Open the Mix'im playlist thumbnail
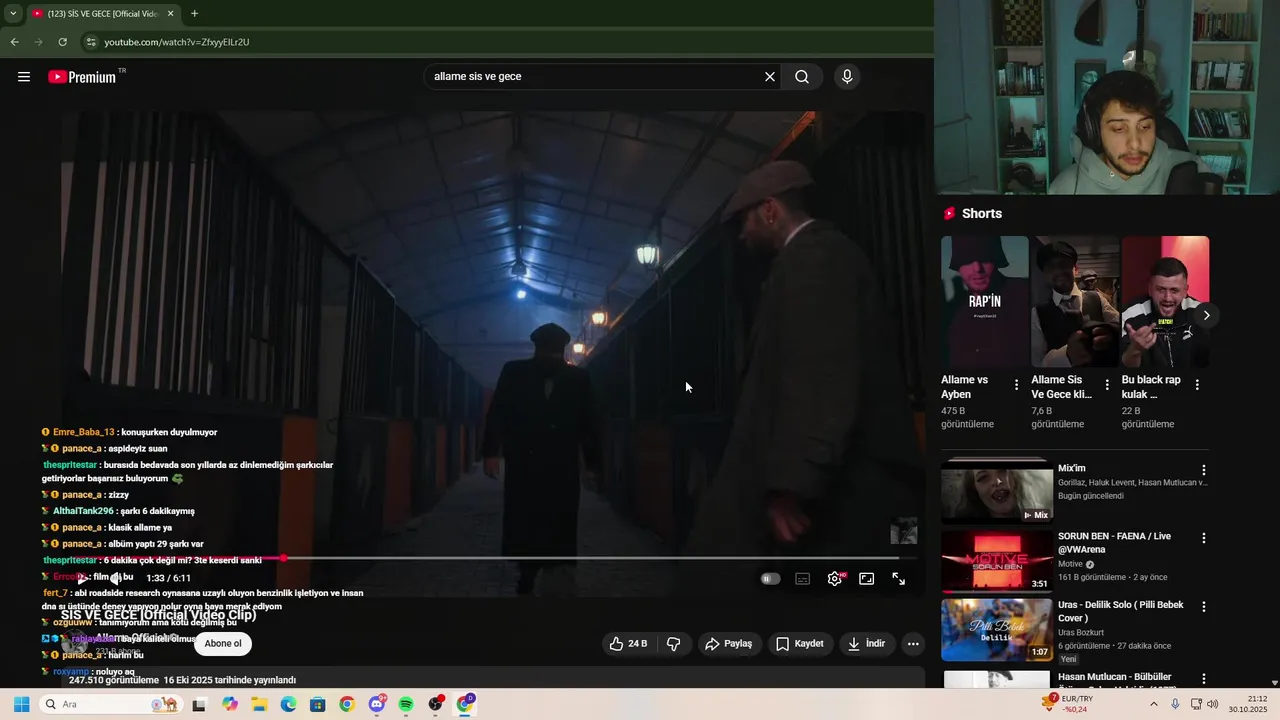1280x720 pixels. (x=997, y=490)
